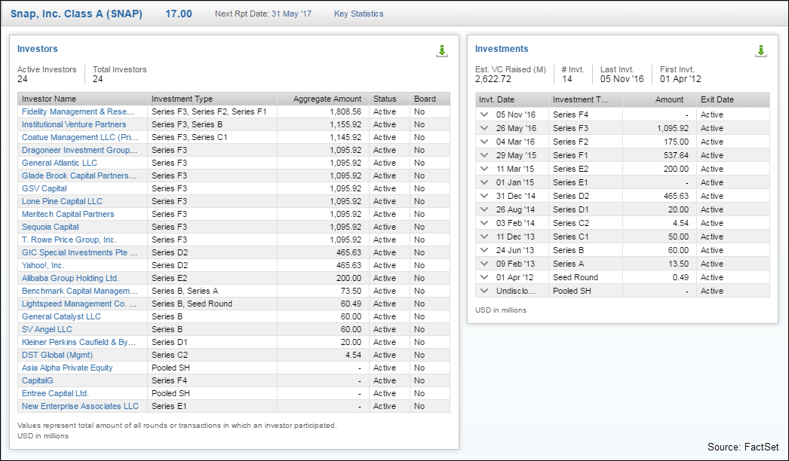Open New Enterprise Associates LLC link
789x461 pixels.
tap(80, 406)
